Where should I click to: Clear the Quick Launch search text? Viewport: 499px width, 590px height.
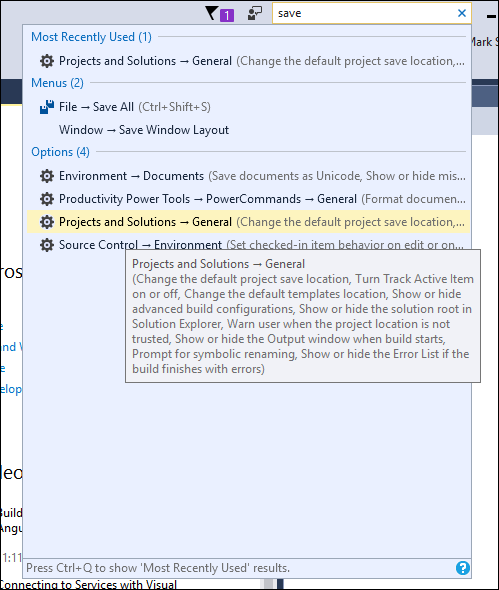(462, 13)
